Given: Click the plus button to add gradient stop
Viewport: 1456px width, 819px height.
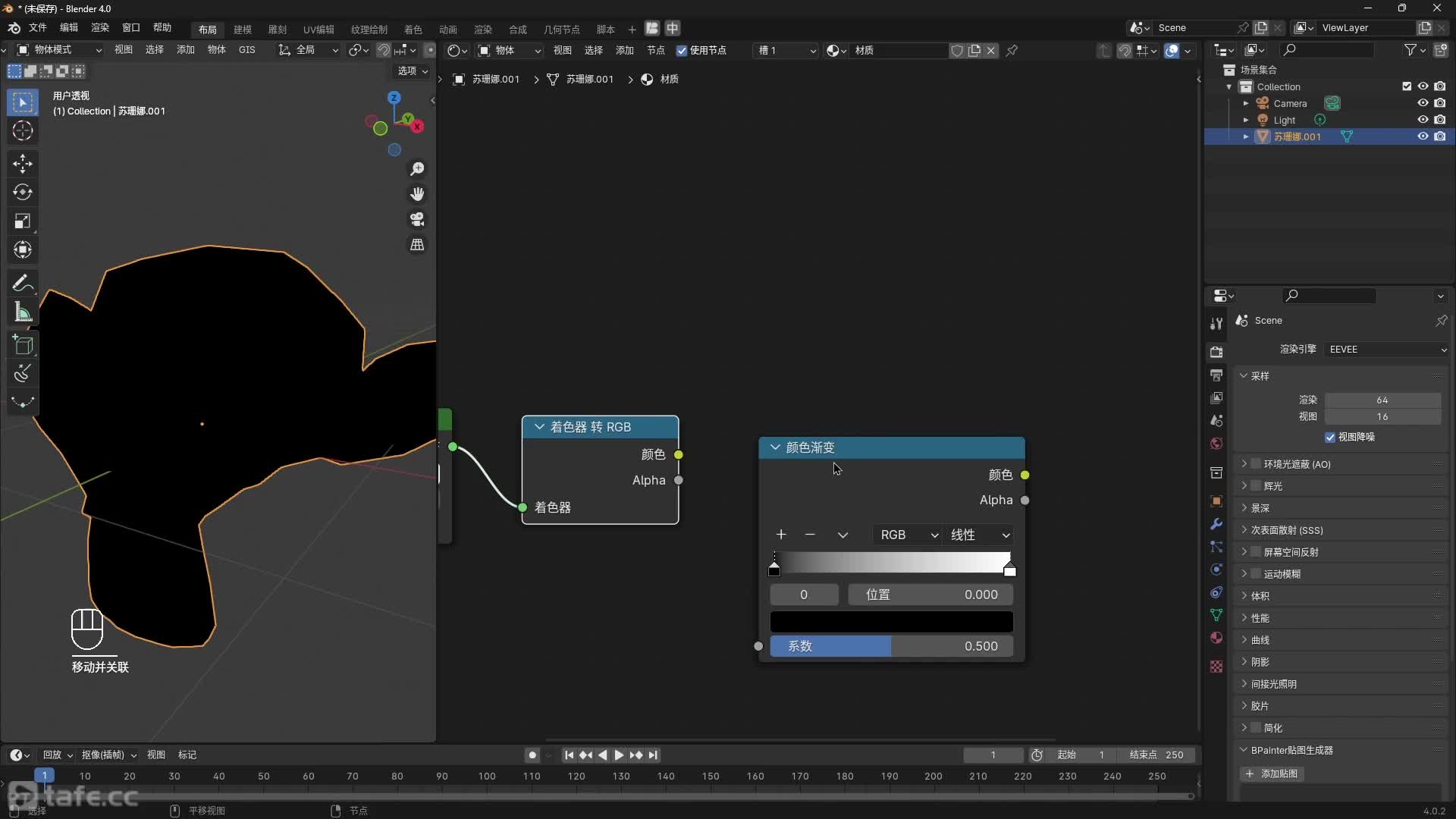Looking at the screenshot, I should (x=780, y=534).
